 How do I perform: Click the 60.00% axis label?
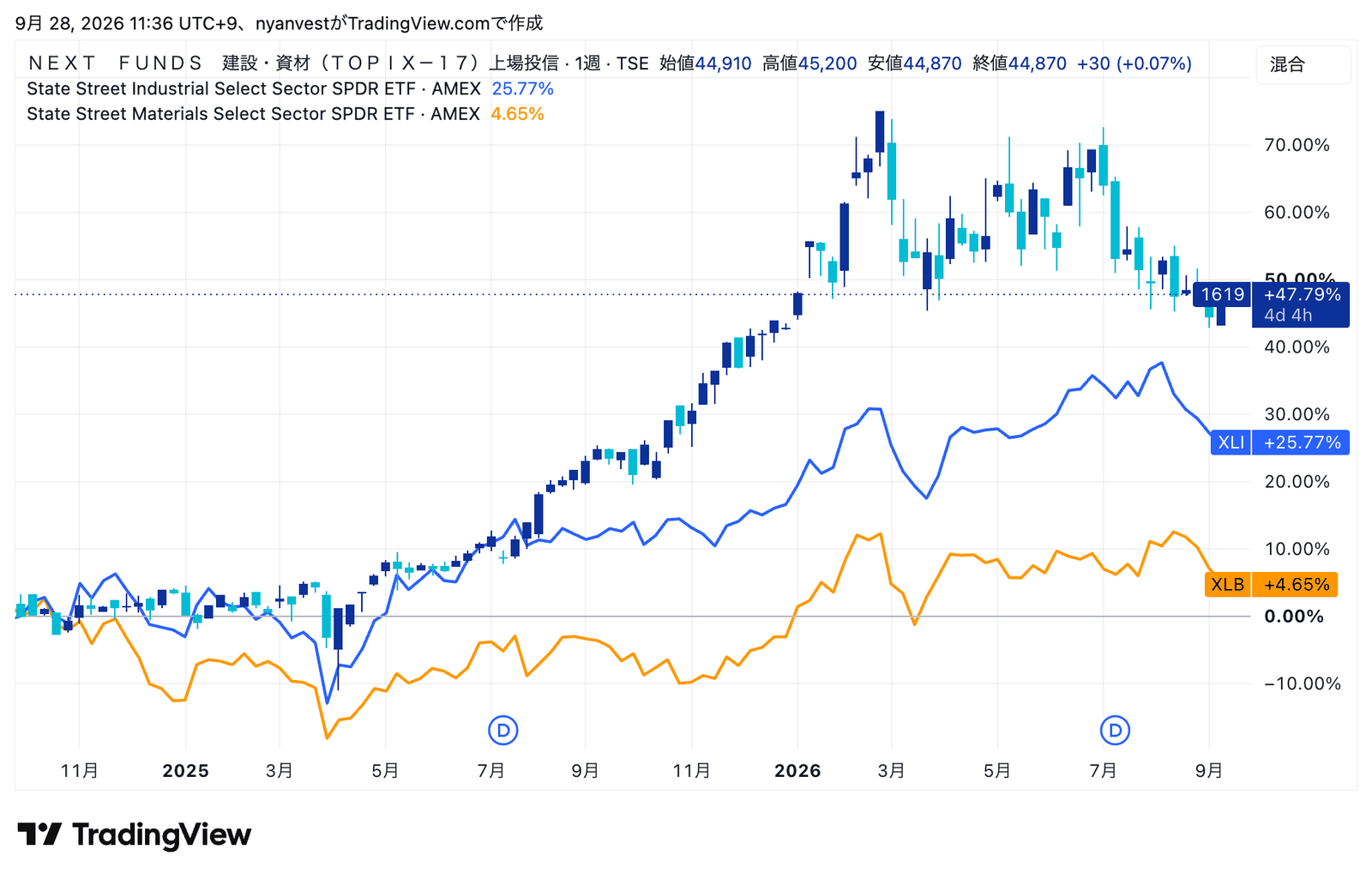click(1297, 212)
